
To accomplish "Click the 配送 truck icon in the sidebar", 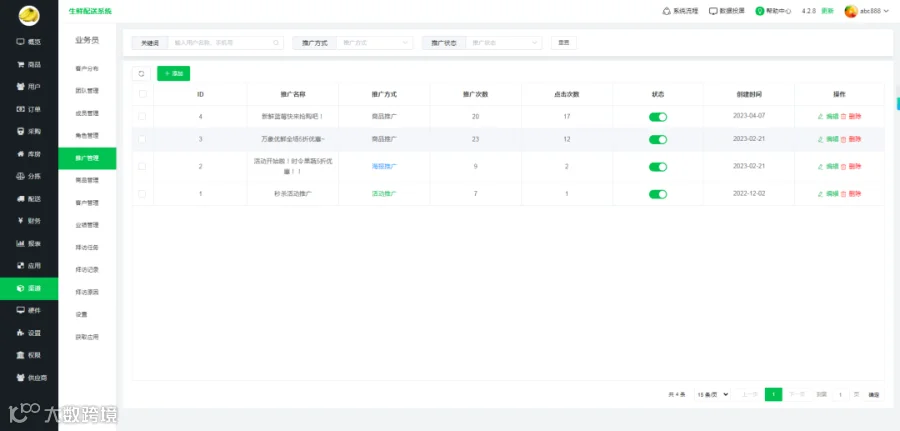I will pos(21,199).
